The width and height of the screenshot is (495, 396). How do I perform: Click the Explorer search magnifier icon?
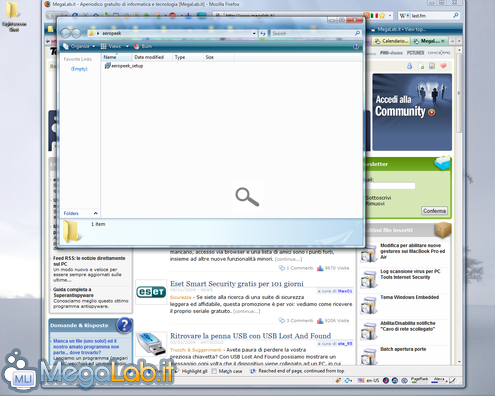tap(357, 33)
